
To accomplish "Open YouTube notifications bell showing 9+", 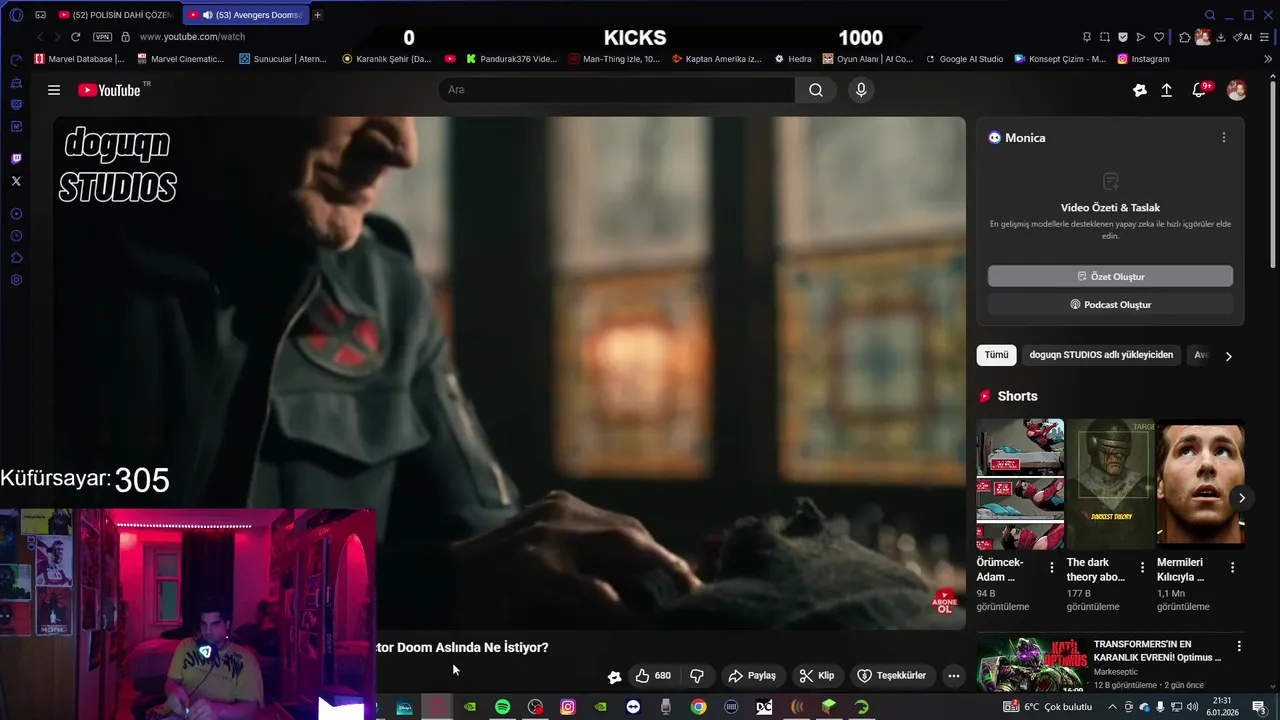I will [1199, 90].
